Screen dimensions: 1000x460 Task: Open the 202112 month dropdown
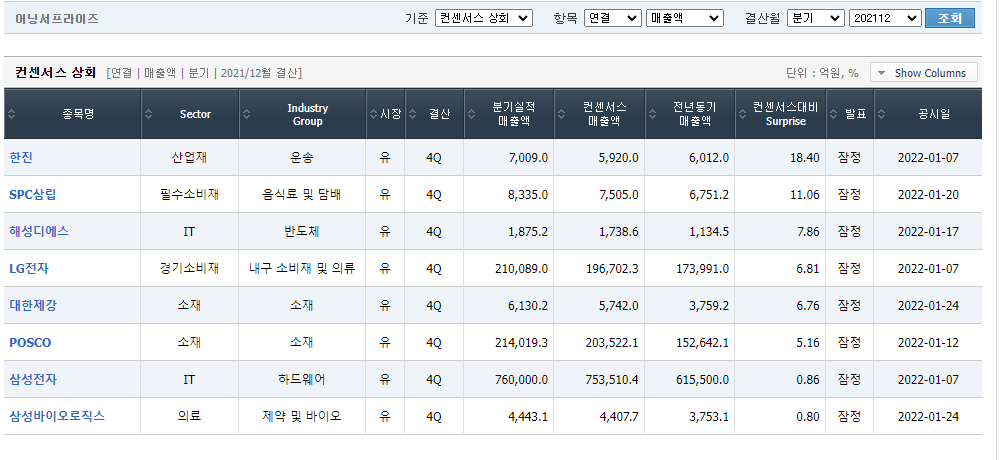pyautogui.click(x=885, y=18)
